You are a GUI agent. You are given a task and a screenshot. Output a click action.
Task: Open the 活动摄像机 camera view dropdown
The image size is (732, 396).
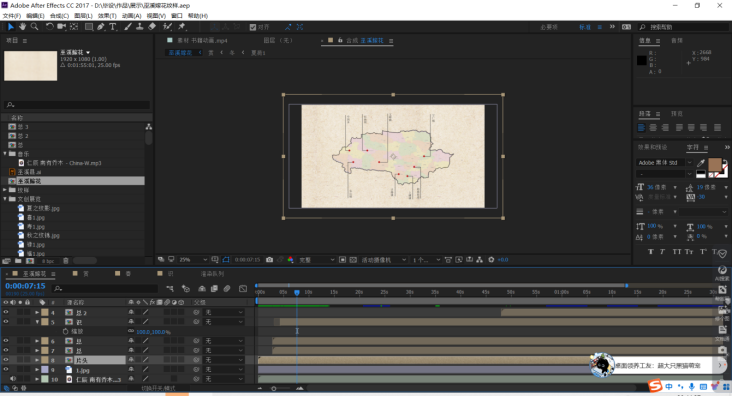click(383, 260)
